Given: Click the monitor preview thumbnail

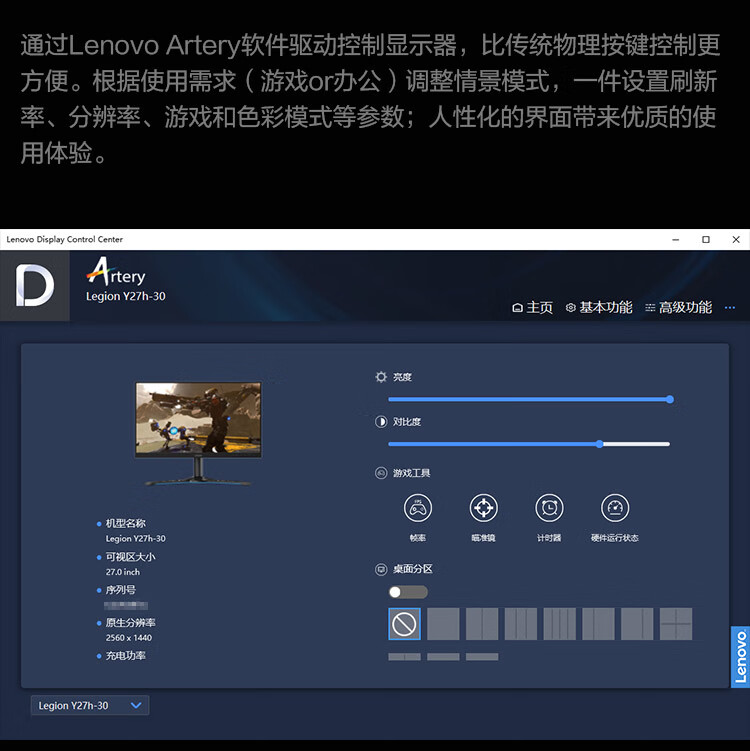Looking at the screenshot, I should [x=198, y=433].
